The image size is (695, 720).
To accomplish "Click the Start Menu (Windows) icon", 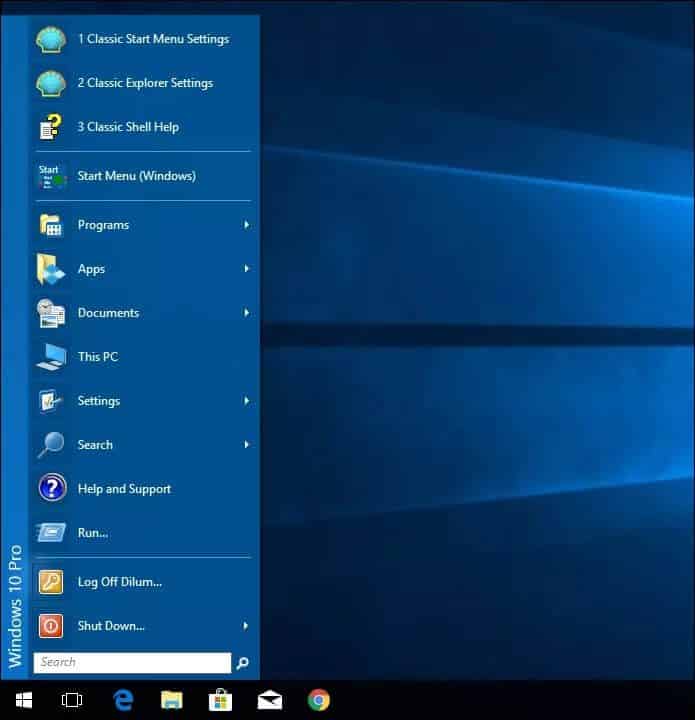I will [50, 176].
